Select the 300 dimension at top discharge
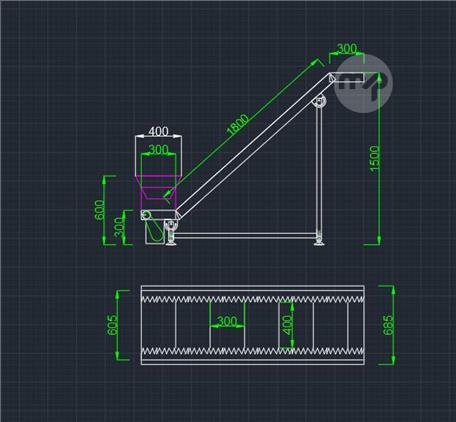The height and width of the screenshot is (422, 456). 347,49
